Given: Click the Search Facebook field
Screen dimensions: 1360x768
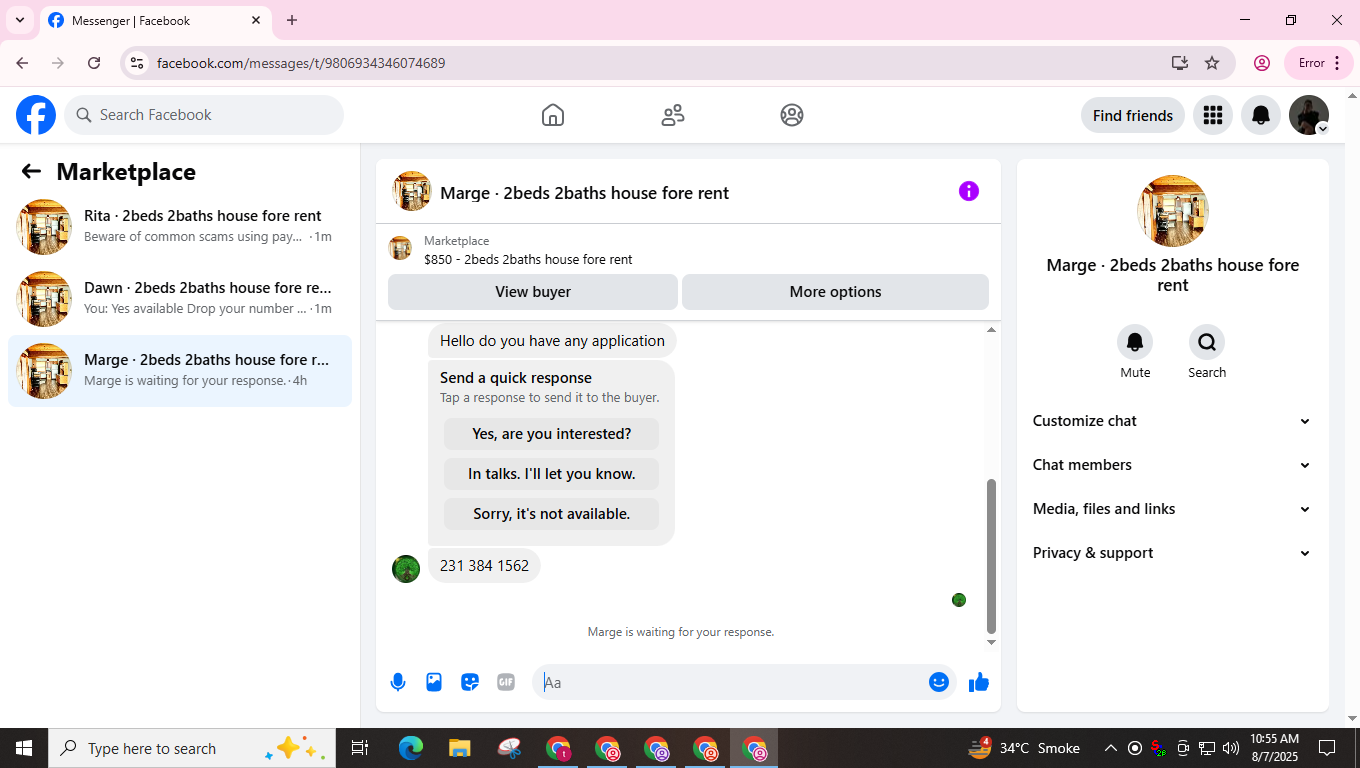Looking at the screenshot, I should pos(204,115).
